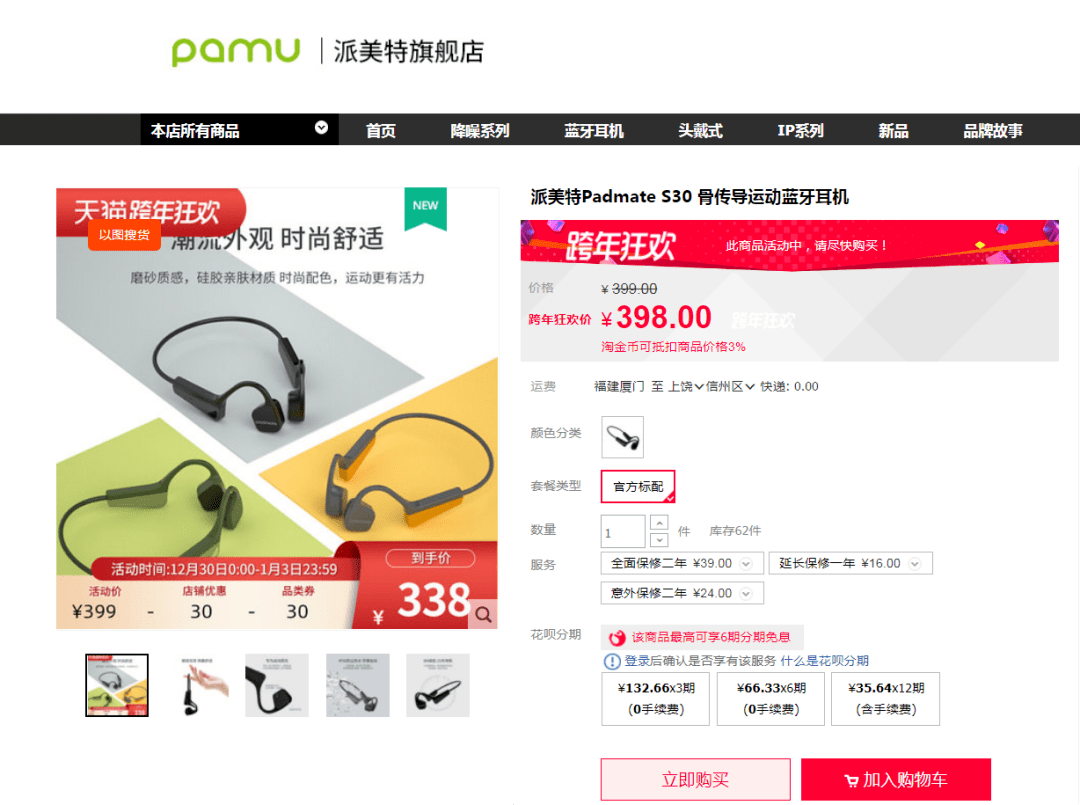Increase quantity with the up arrow
Image resolution: width=1080 pixels, height=805 pixels.
(659, 523)
